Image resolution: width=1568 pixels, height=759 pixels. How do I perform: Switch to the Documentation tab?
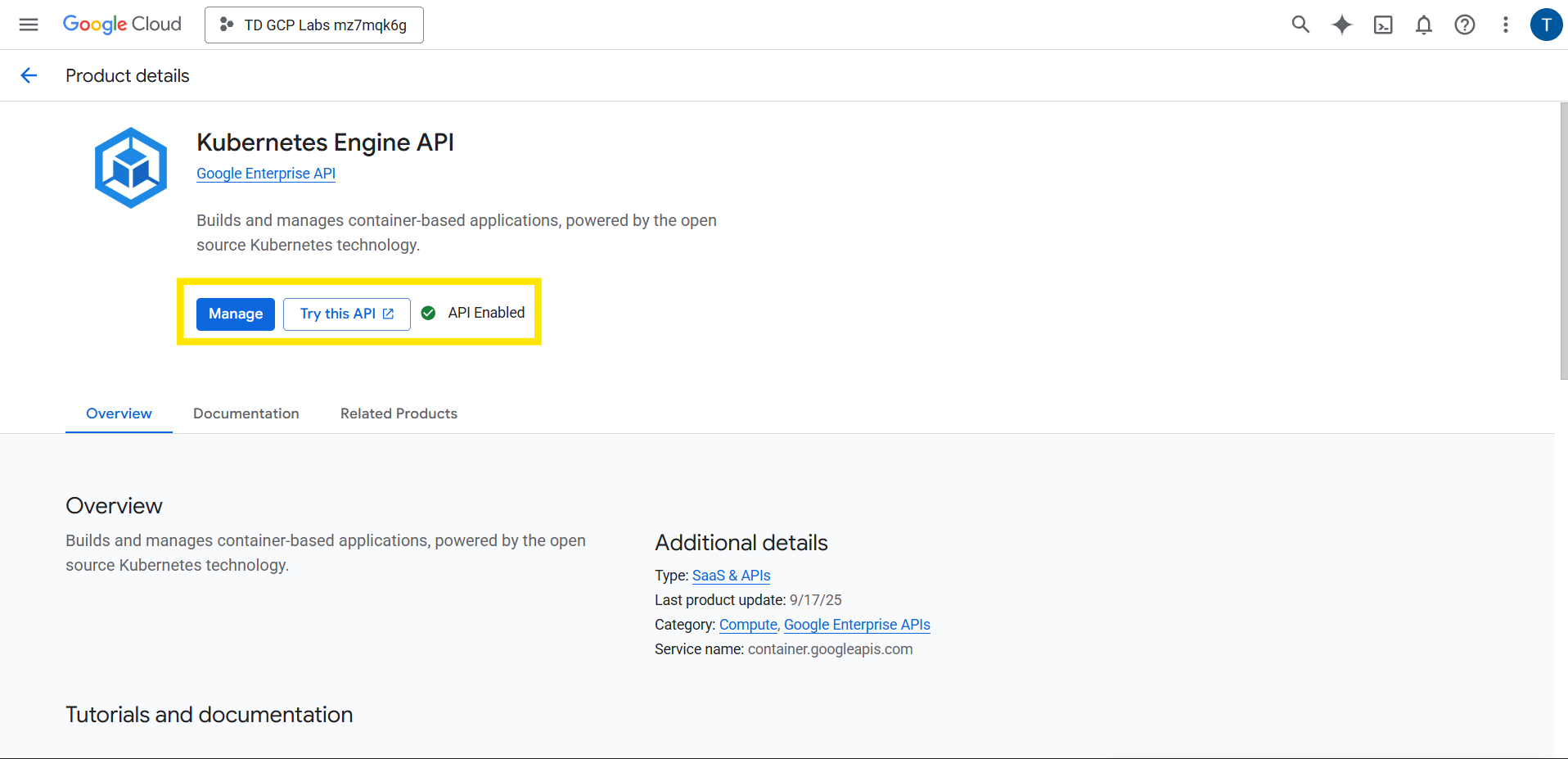click(x=246, y=413)
